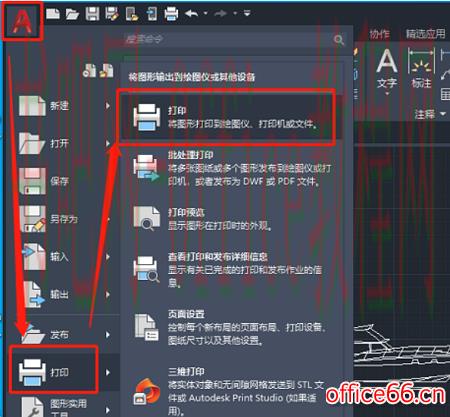Click the Open folder icon in quick access toolbar
450x417 pixels.
tap(72, 14)
